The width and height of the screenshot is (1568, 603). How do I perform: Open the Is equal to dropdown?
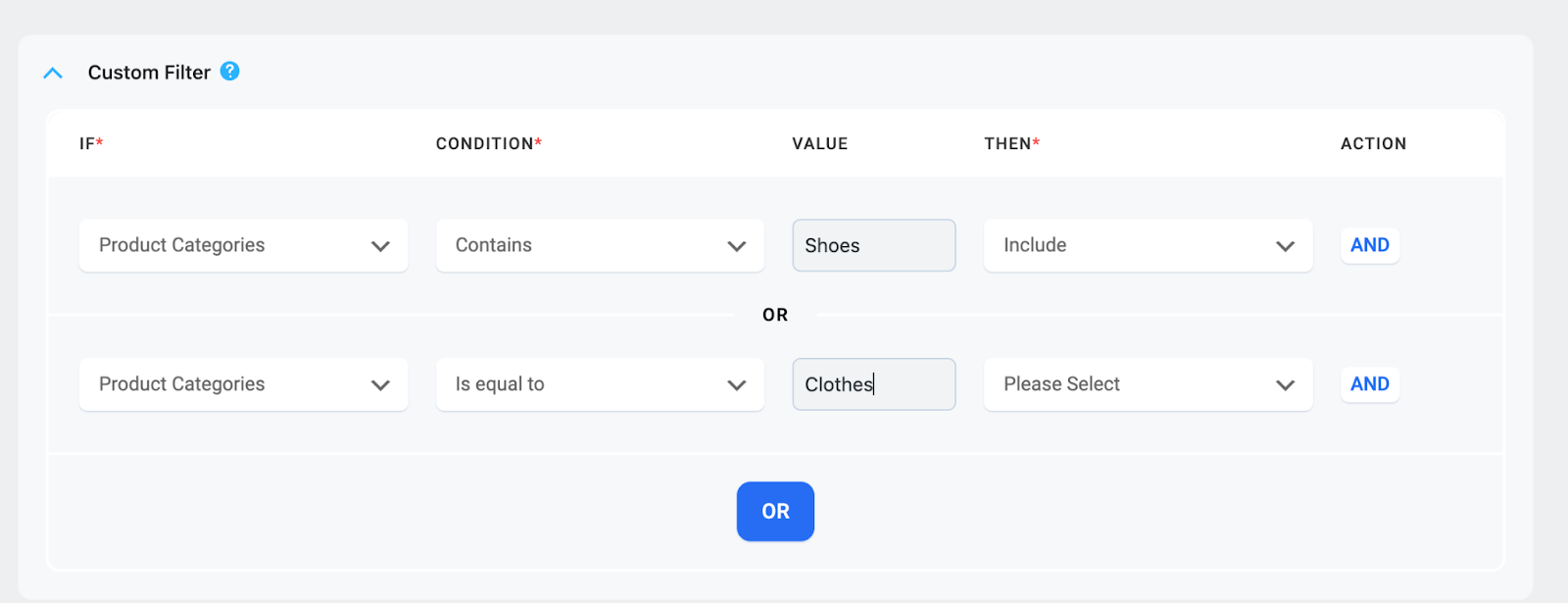tap(600, 384)
